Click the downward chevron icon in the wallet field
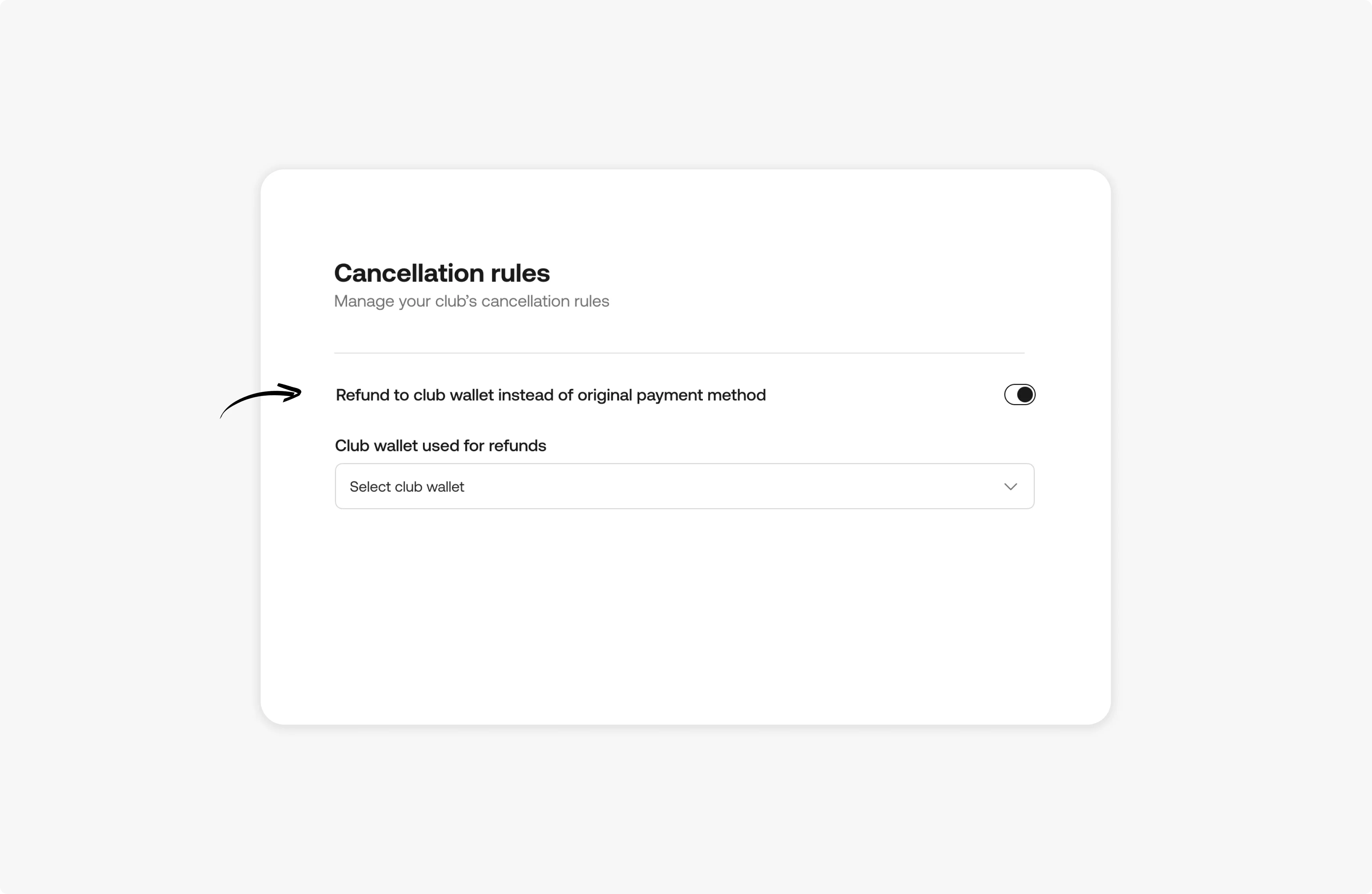This screenshot has height=894, width=1372. pyautogui.click(x=1011, y=486)
